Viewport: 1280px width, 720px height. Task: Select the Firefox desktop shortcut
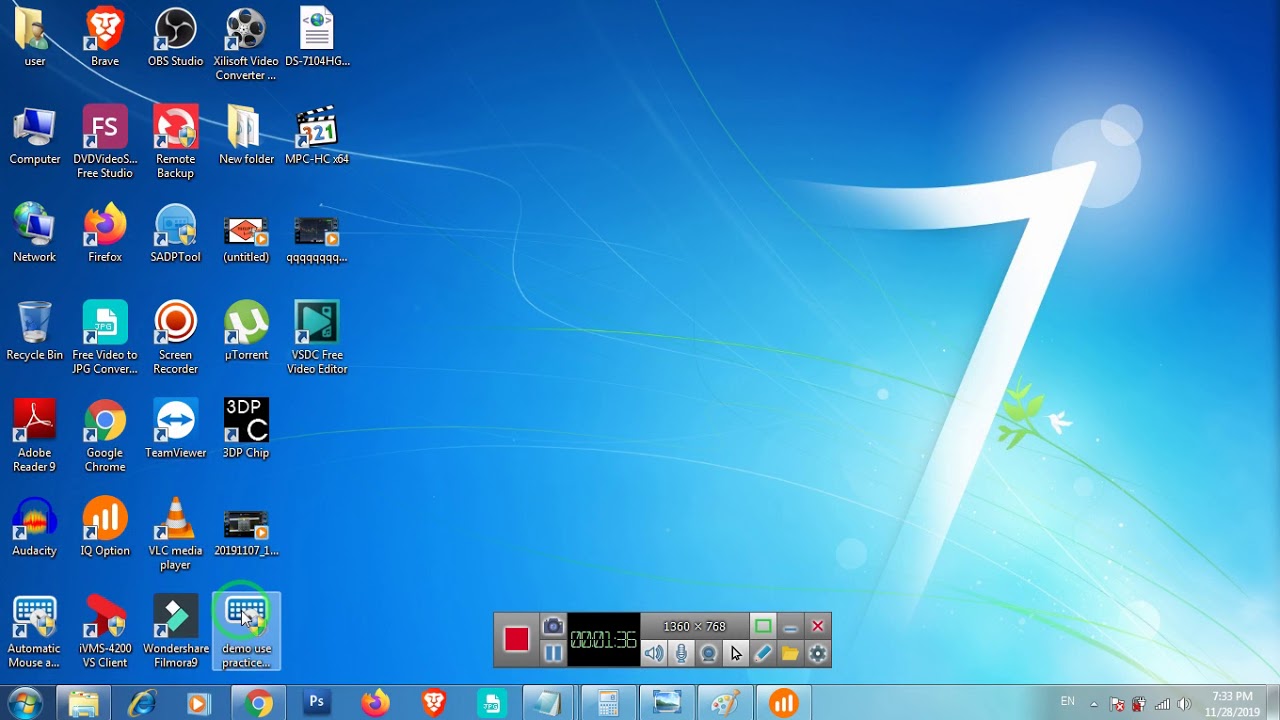(x=105, y=233)
